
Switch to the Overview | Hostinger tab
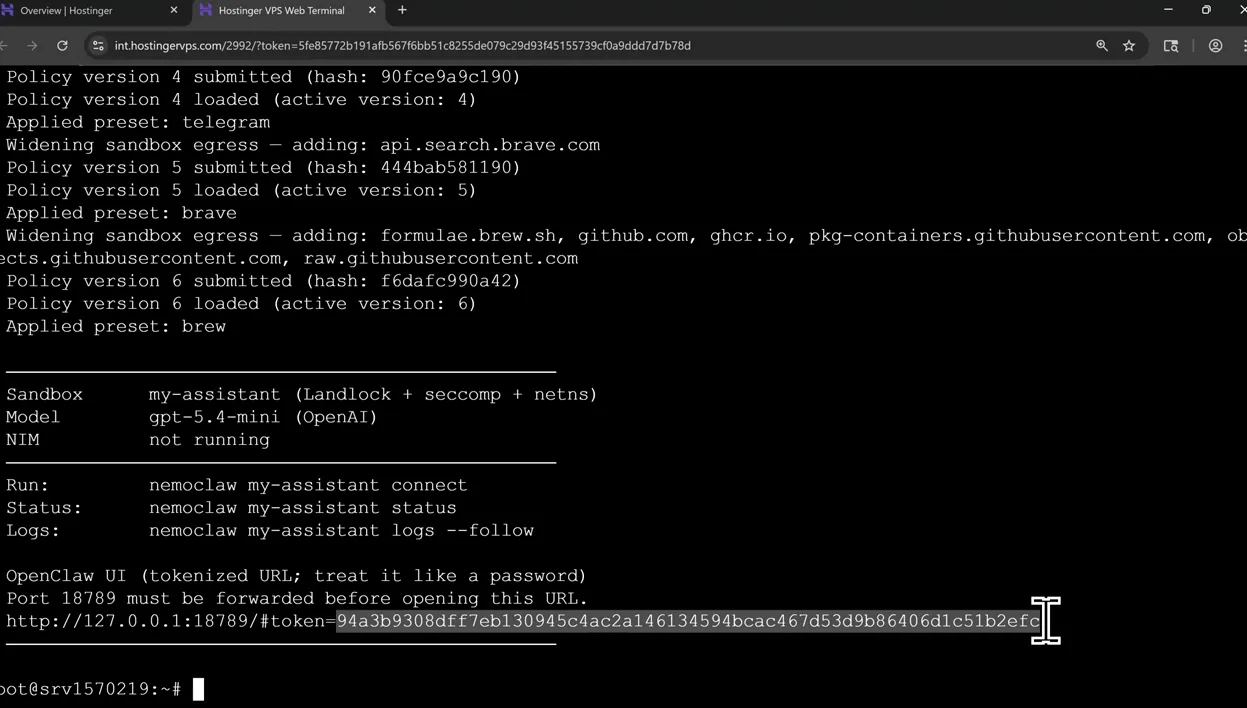[x=90, y=10]
